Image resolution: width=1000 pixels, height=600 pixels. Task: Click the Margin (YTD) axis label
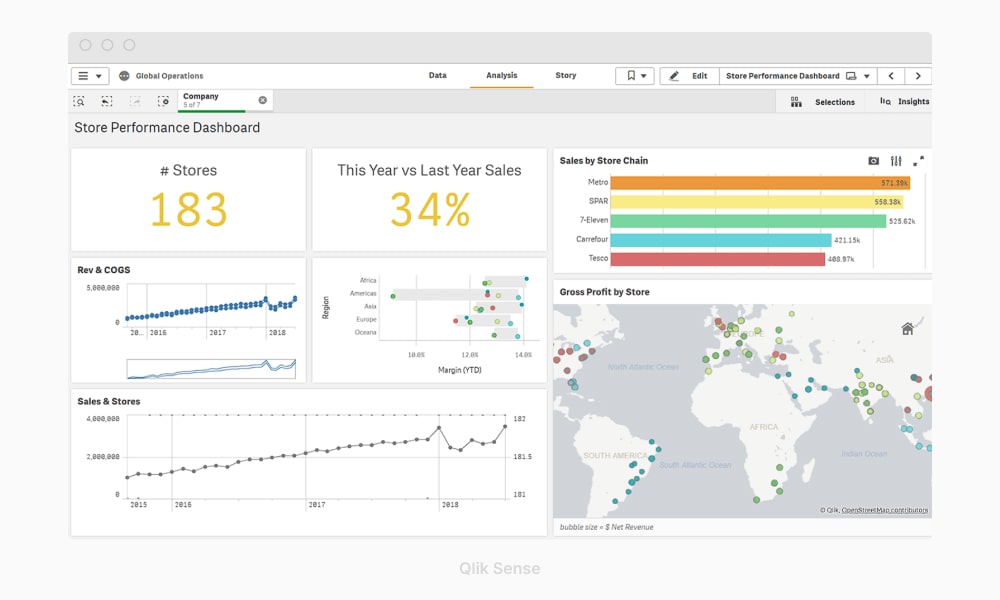(460, 370)
